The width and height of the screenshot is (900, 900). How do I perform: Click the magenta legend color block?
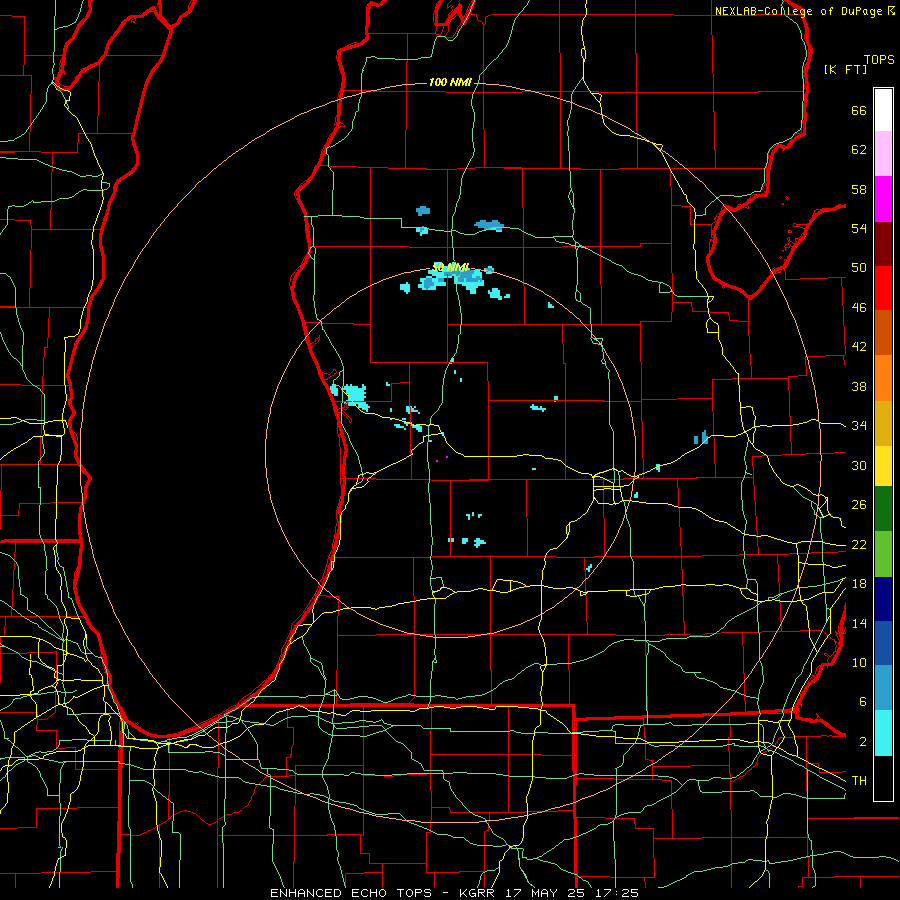(x=883, y=199)
